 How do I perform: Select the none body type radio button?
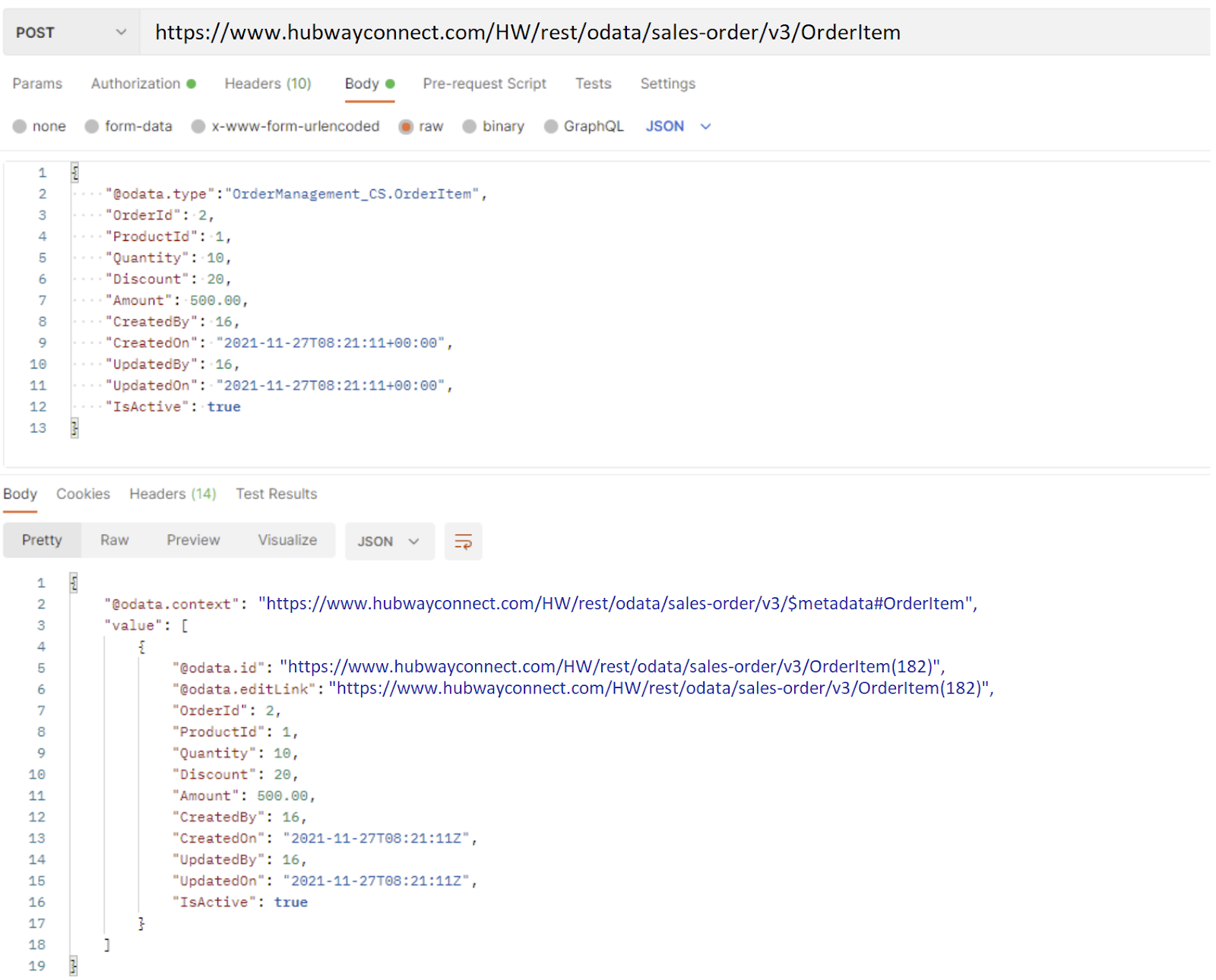pos(20,126)
